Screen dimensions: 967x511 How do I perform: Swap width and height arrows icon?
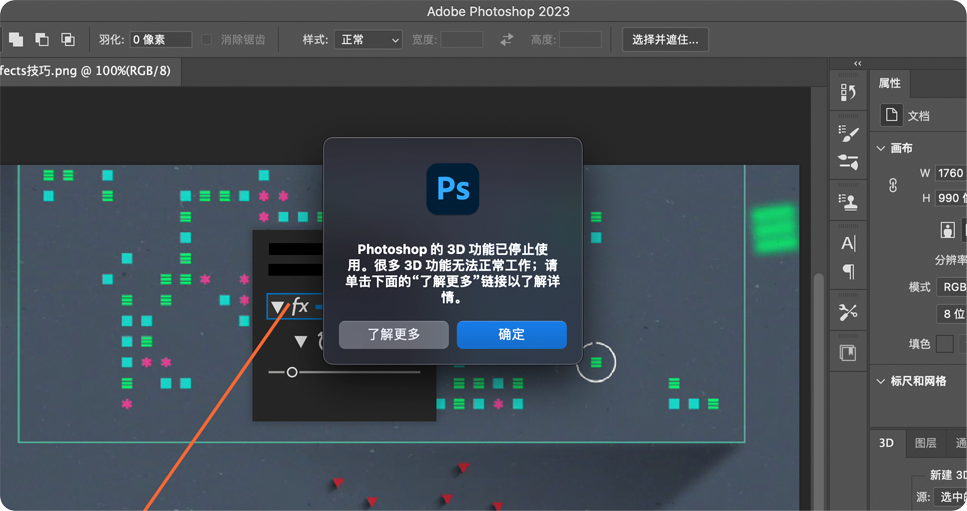coord(506,39)
